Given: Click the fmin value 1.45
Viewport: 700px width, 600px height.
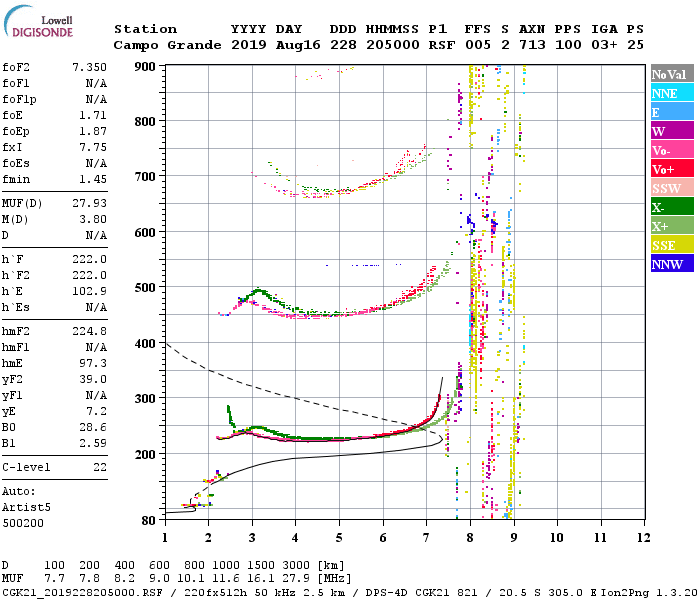Looking at the screenshot, I should coord(93,179).
